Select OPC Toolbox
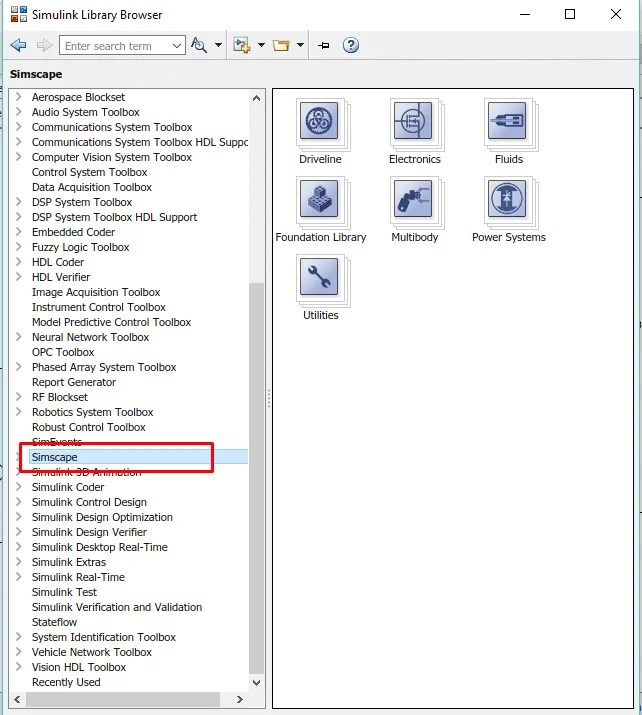 63,352
